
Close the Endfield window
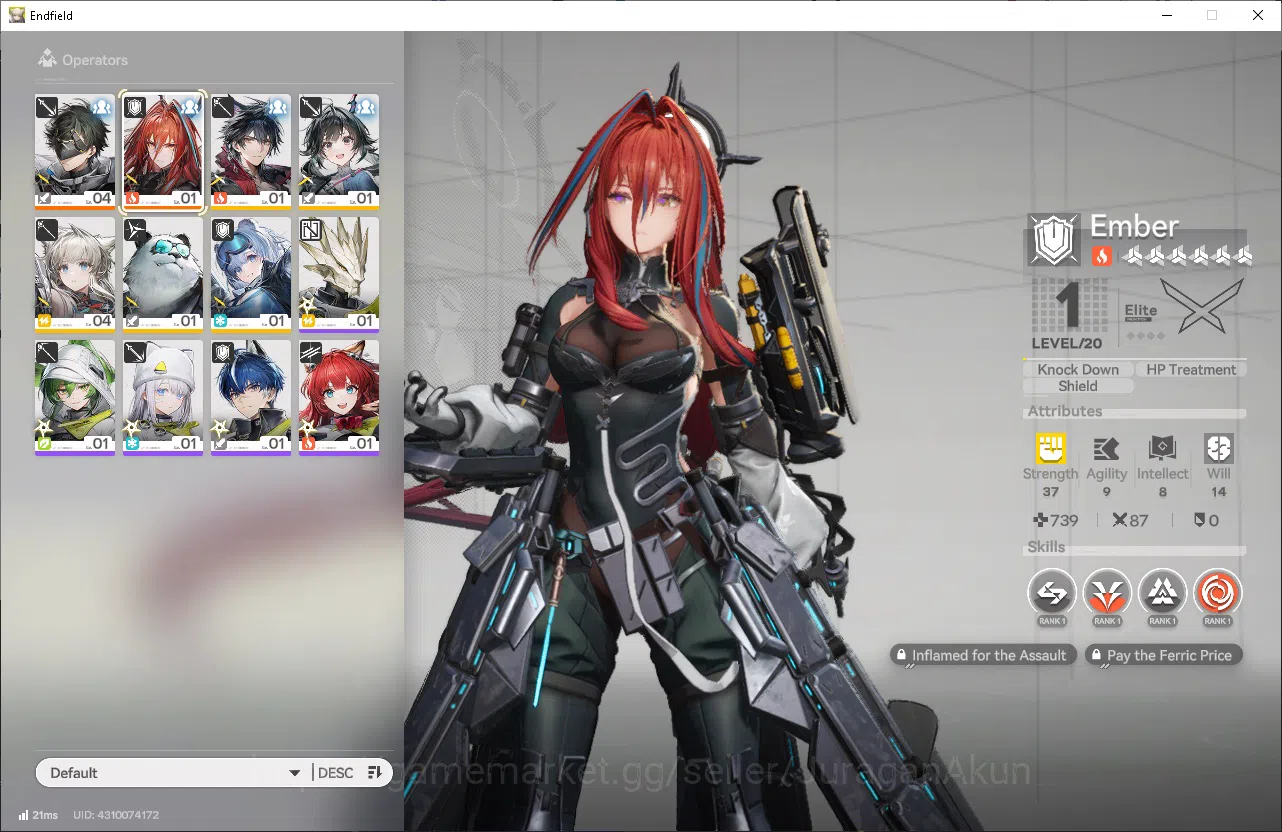(1258, 15)
